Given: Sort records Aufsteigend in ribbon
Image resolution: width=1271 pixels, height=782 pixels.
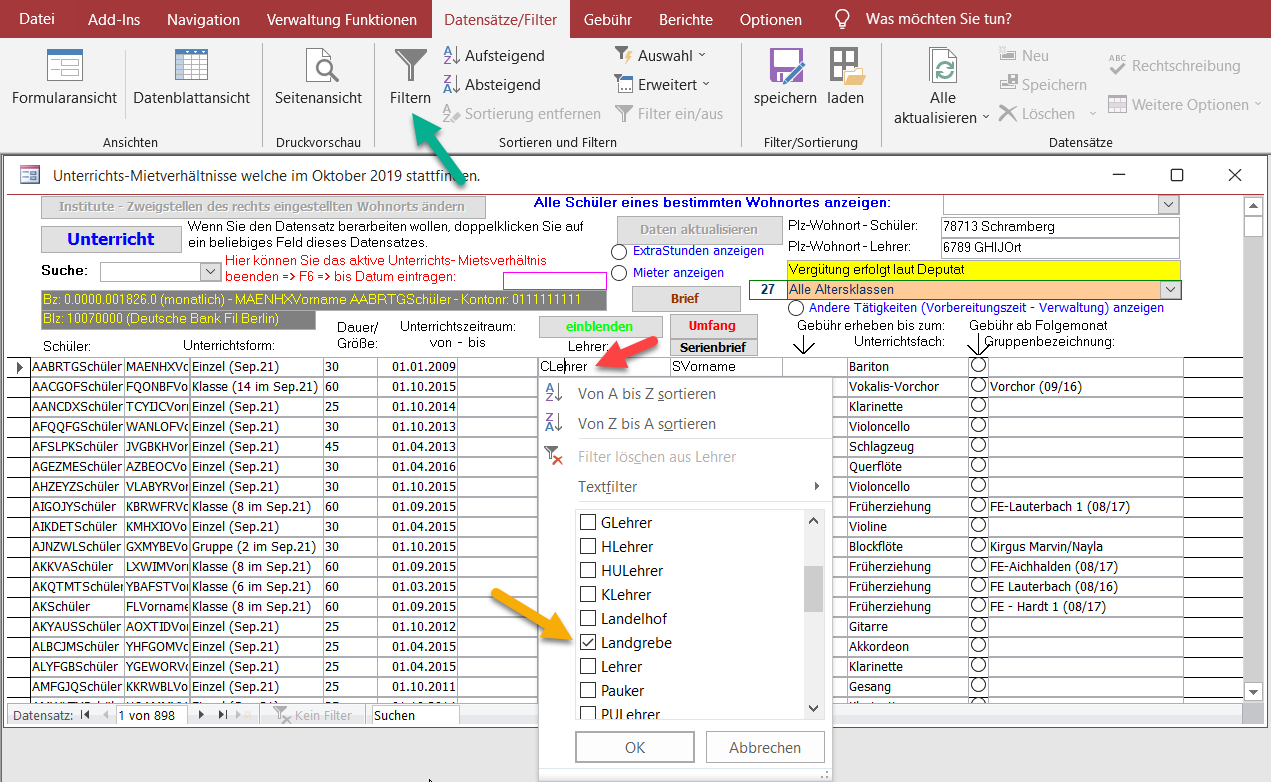Looking at the screenshot, I should (x=494, y=56).
